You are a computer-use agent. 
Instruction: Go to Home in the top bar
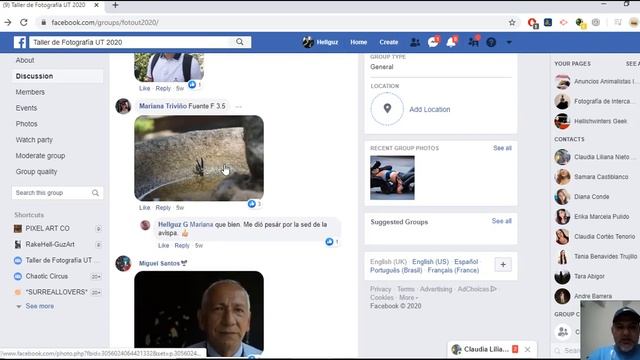[x=358, y=42]
